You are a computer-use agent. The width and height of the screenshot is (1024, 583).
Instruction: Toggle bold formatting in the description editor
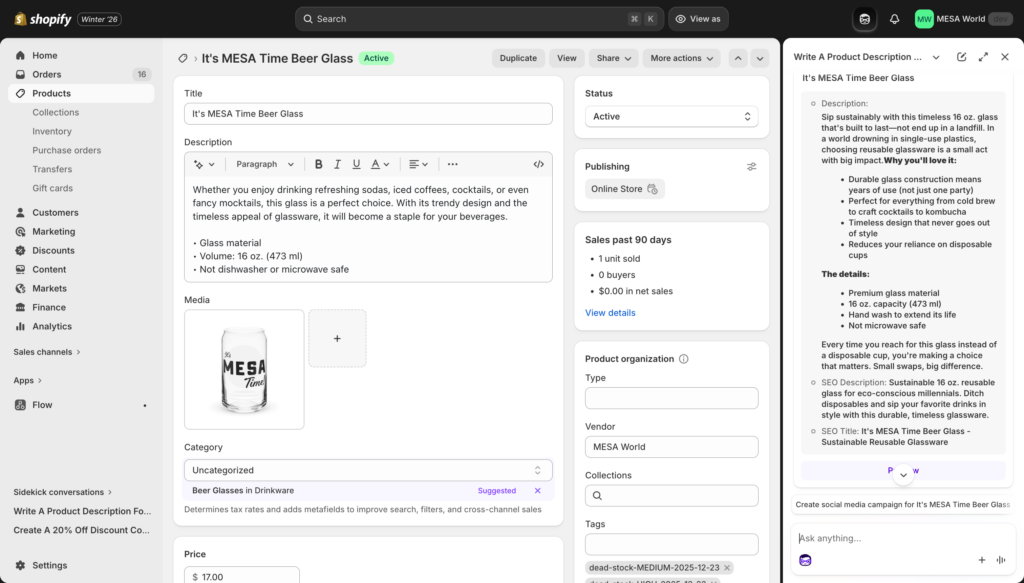[319, 164]
